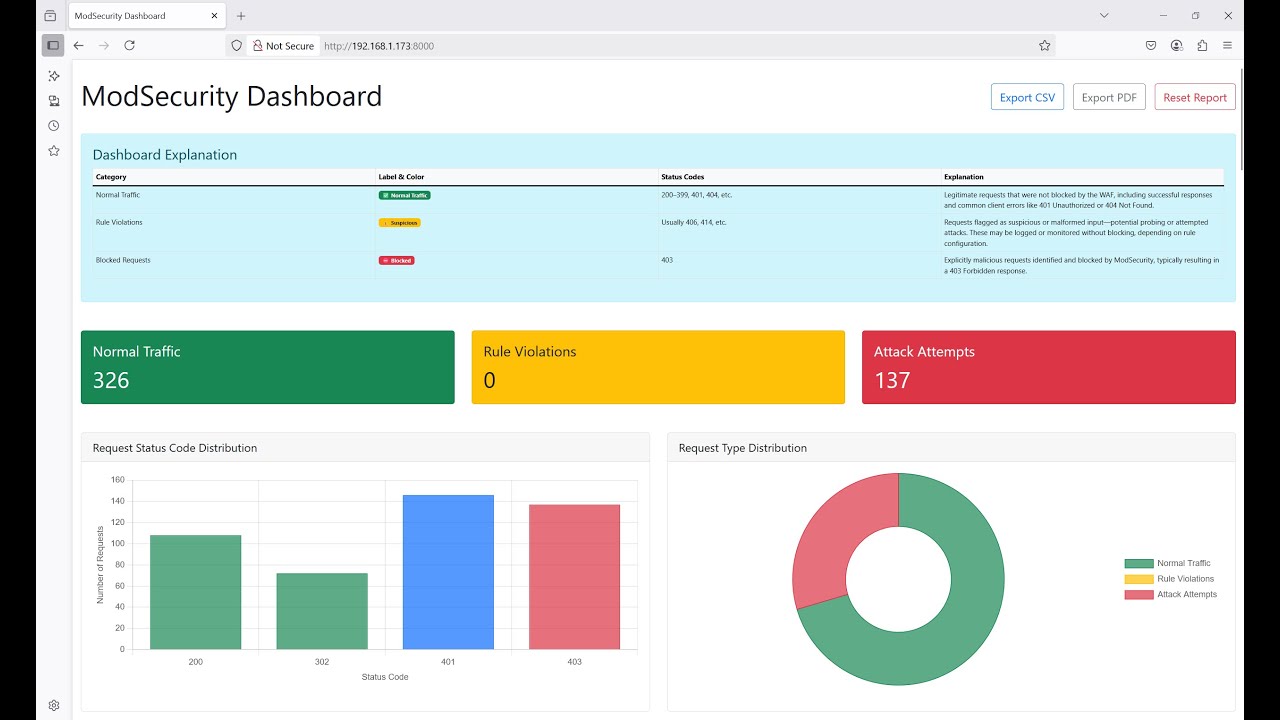Open the Firefox application menu

[x=1227, y=45]
